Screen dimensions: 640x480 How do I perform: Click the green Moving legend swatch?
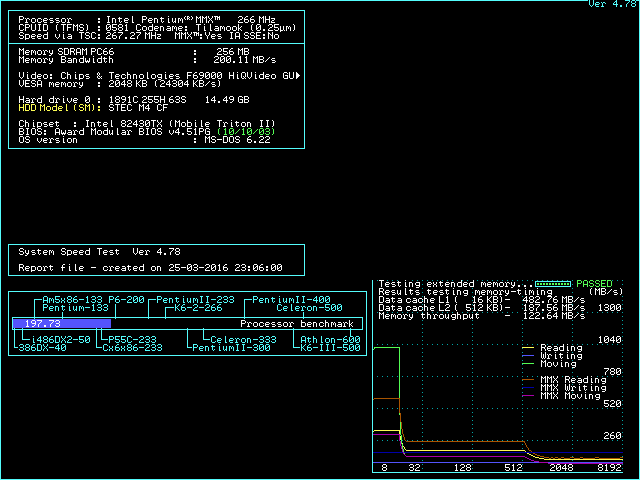pos(528,364)
